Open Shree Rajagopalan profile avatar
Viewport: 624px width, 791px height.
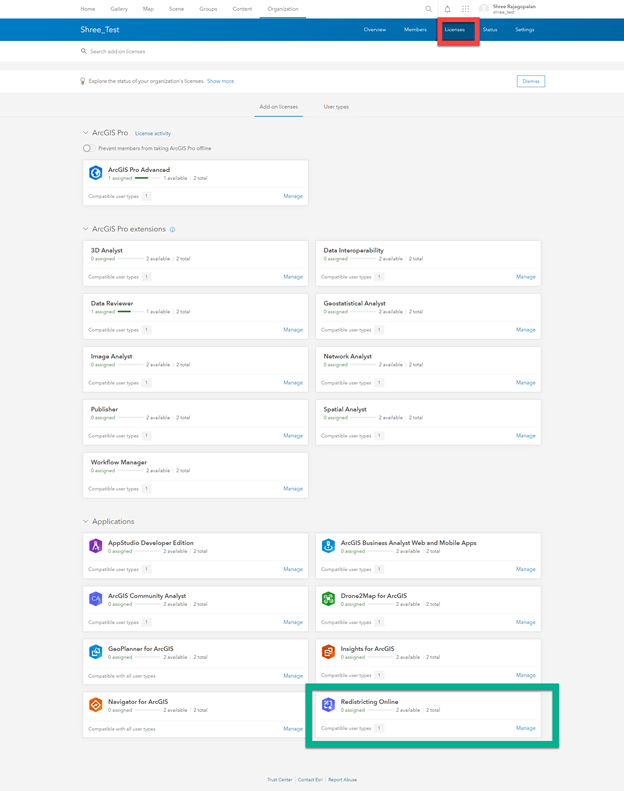pos(484,9)
